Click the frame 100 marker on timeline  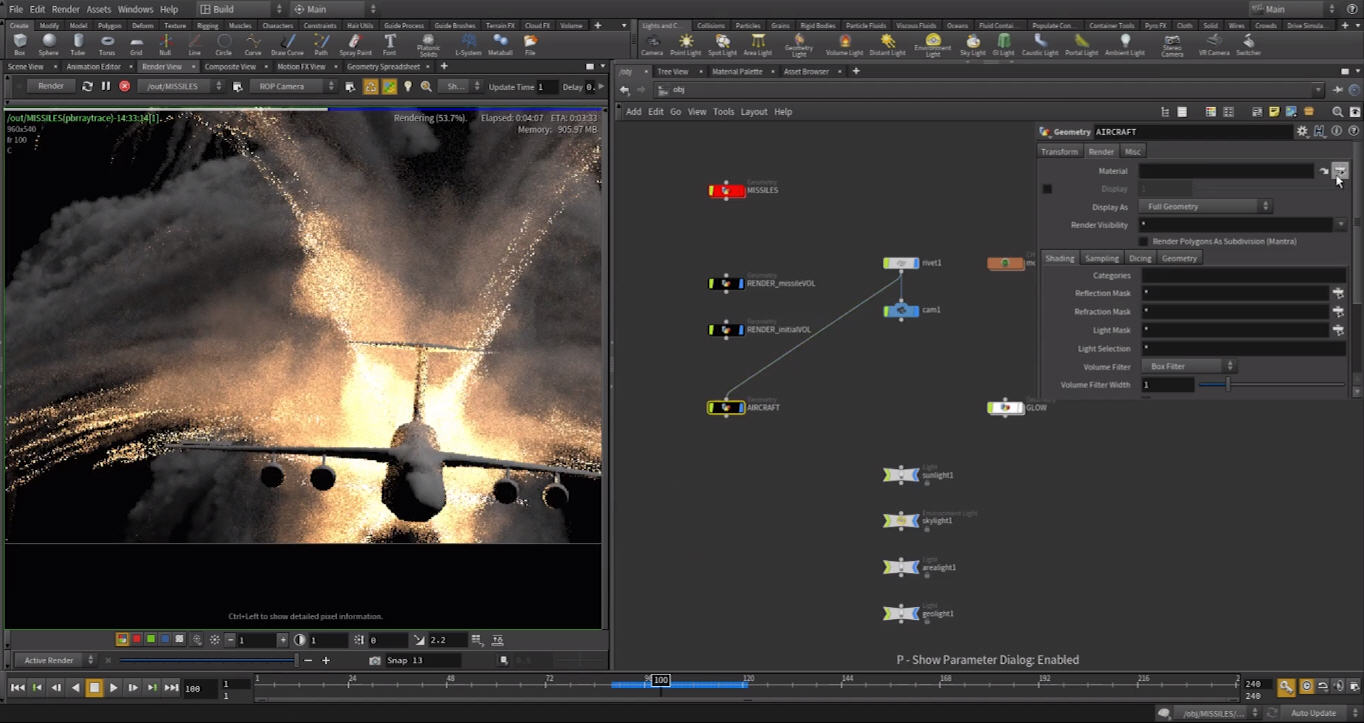[x=660, y=680]
